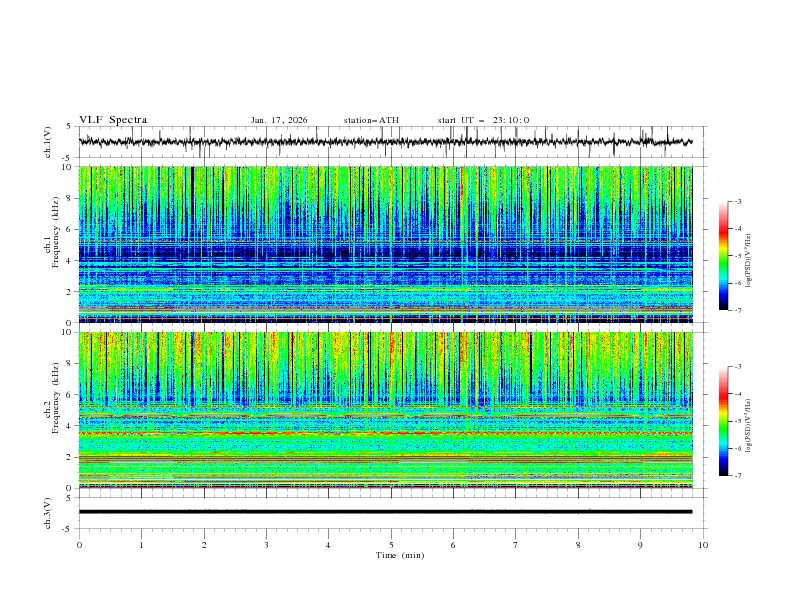Click the "-3" tick on ch.1 colorbar

[738, 201]
